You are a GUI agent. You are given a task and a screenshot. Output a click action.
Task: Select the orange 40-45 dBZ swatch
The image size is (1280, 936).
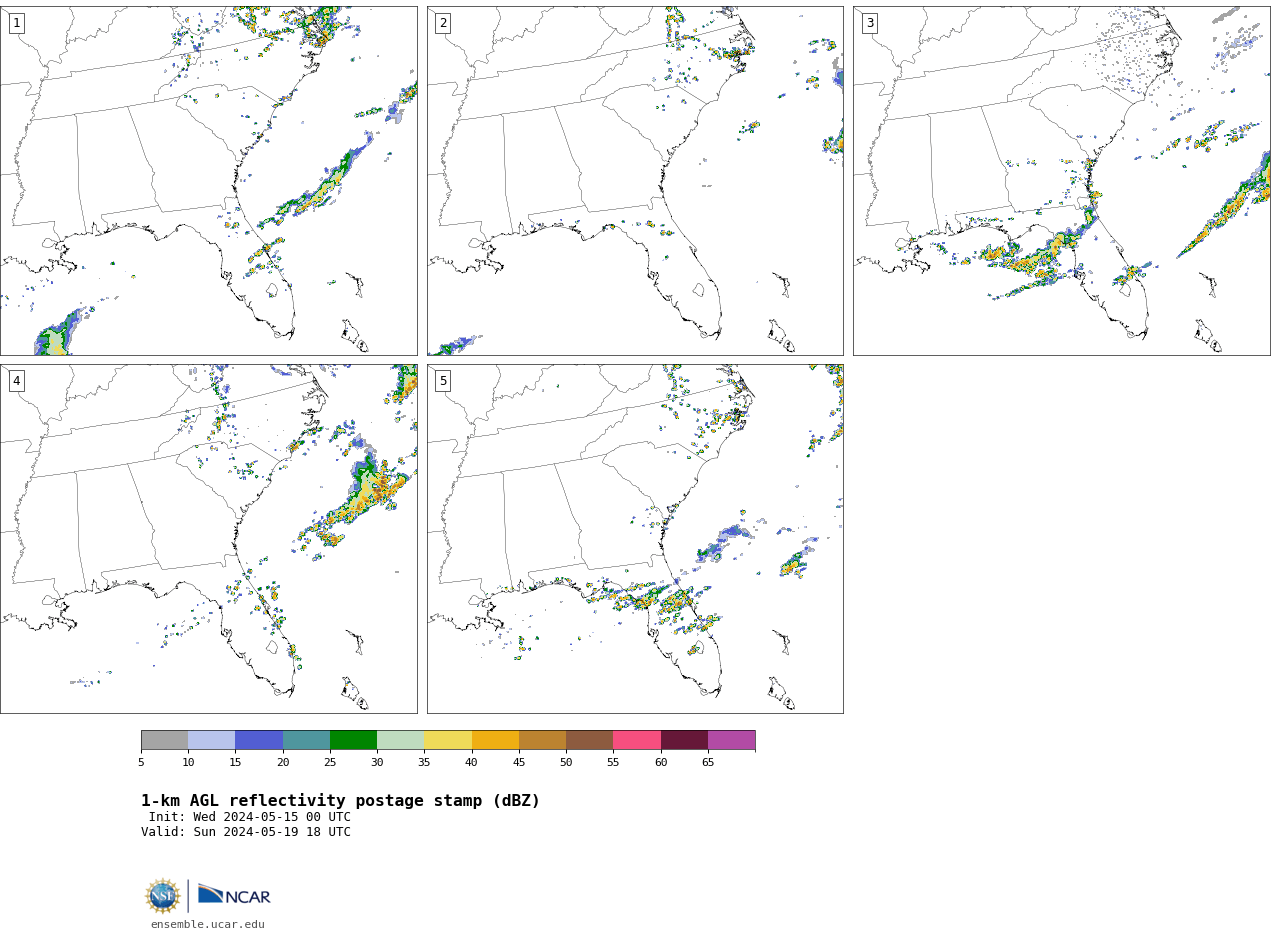pos(495,740)
